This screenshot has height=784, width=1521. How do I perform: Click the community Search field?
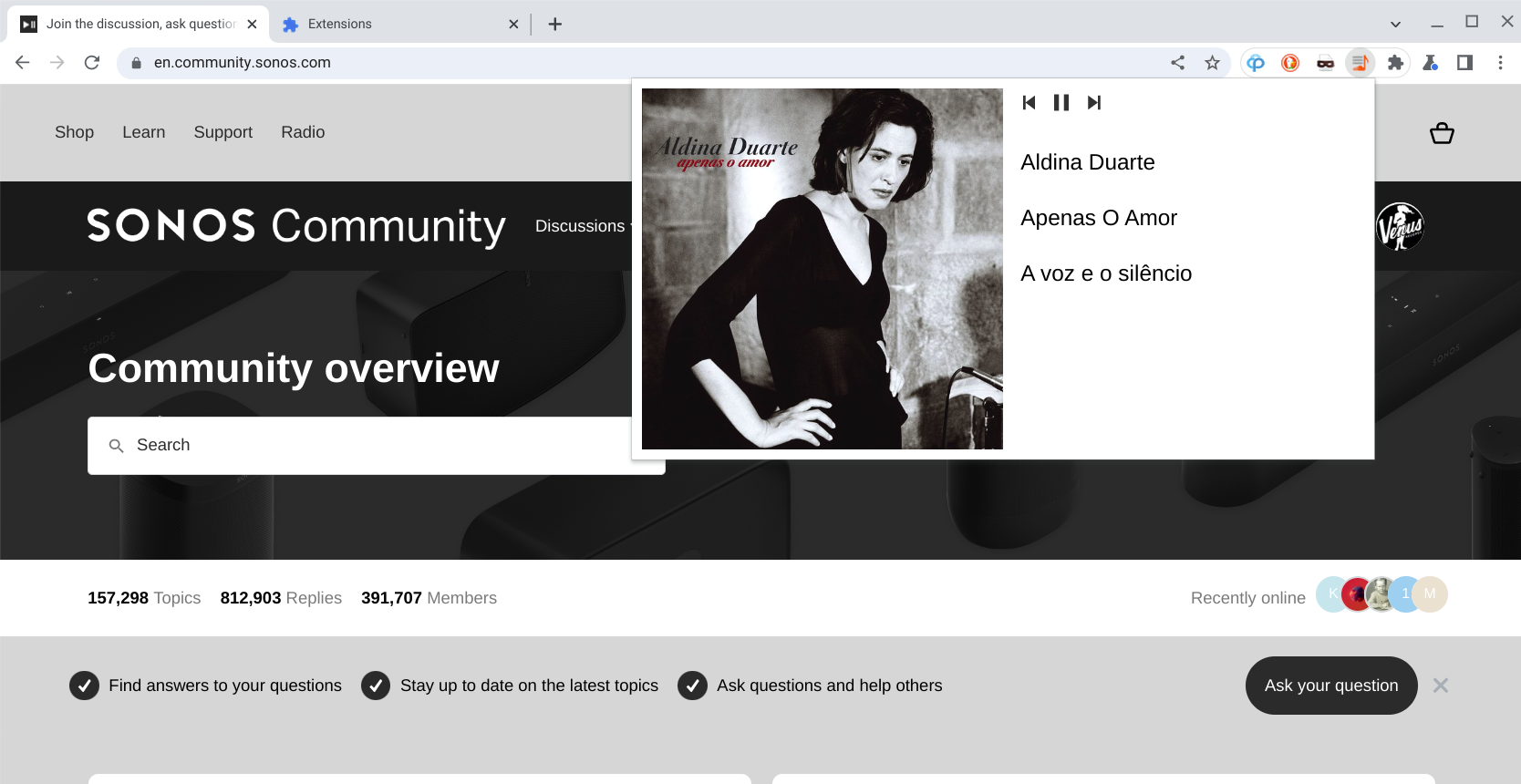[376, 445]
